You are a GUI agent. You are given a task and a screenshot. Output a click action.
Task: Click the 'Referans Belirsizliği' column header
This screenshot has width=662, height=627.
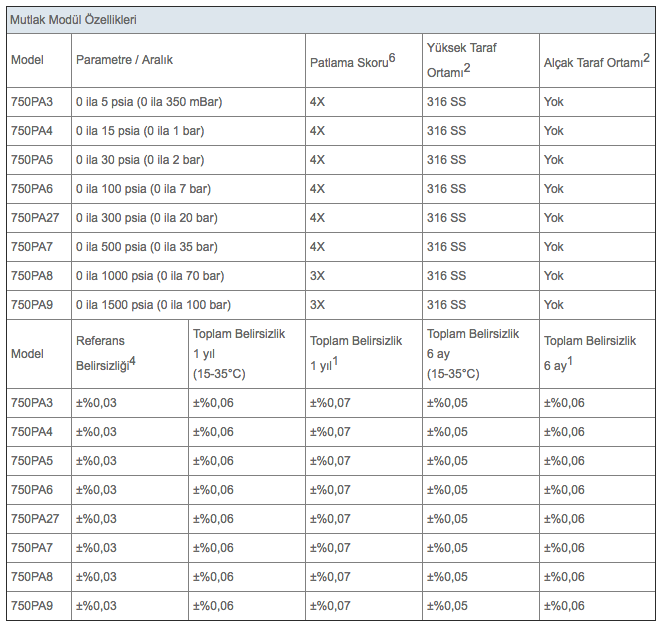pos(106,353)
